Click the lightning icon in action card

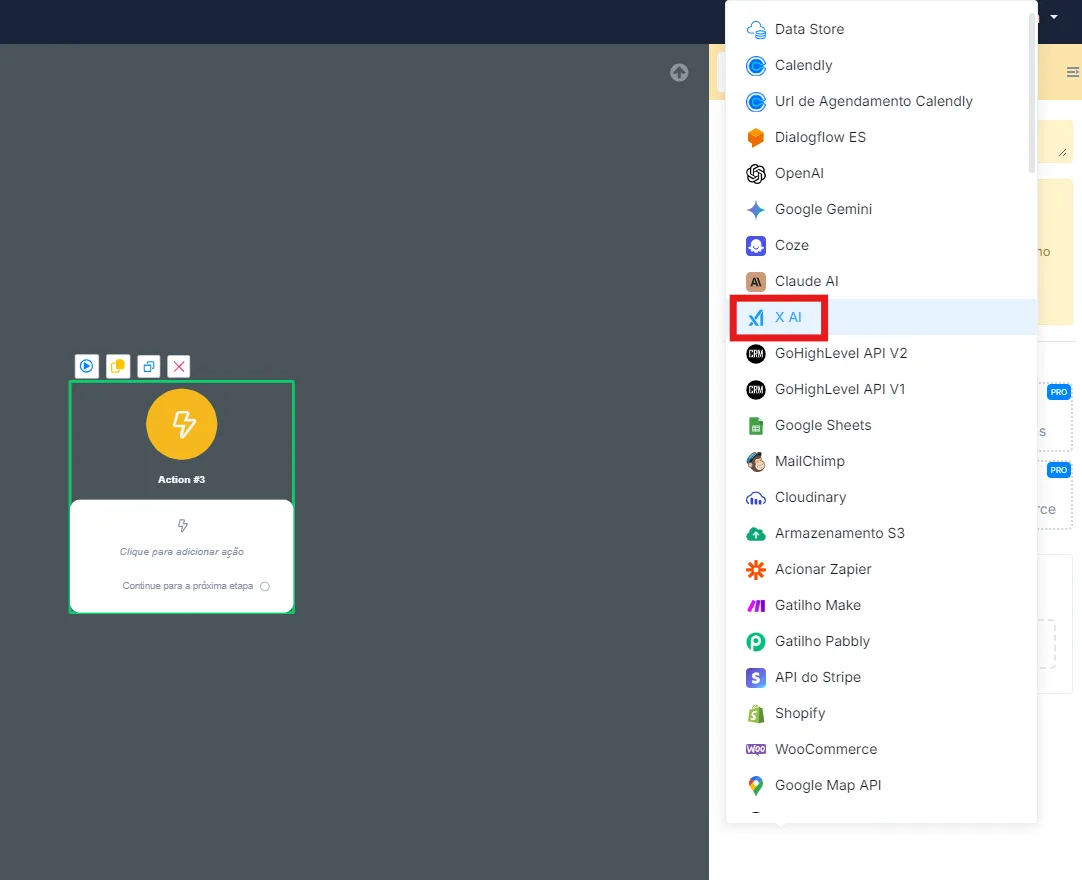click(182, 526)
